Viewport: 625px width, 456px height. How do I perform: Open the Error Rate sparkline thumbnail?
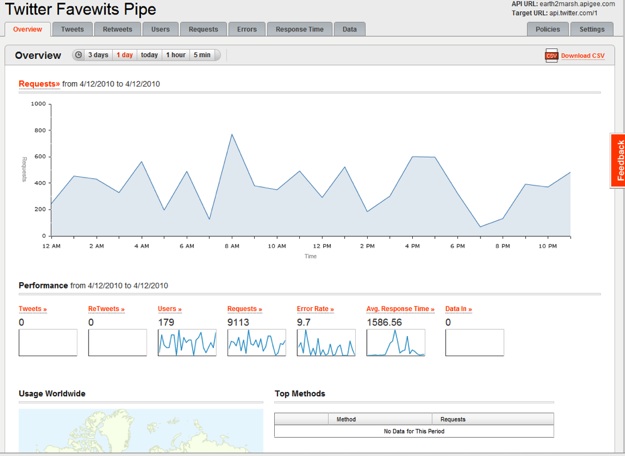[326, 343]
